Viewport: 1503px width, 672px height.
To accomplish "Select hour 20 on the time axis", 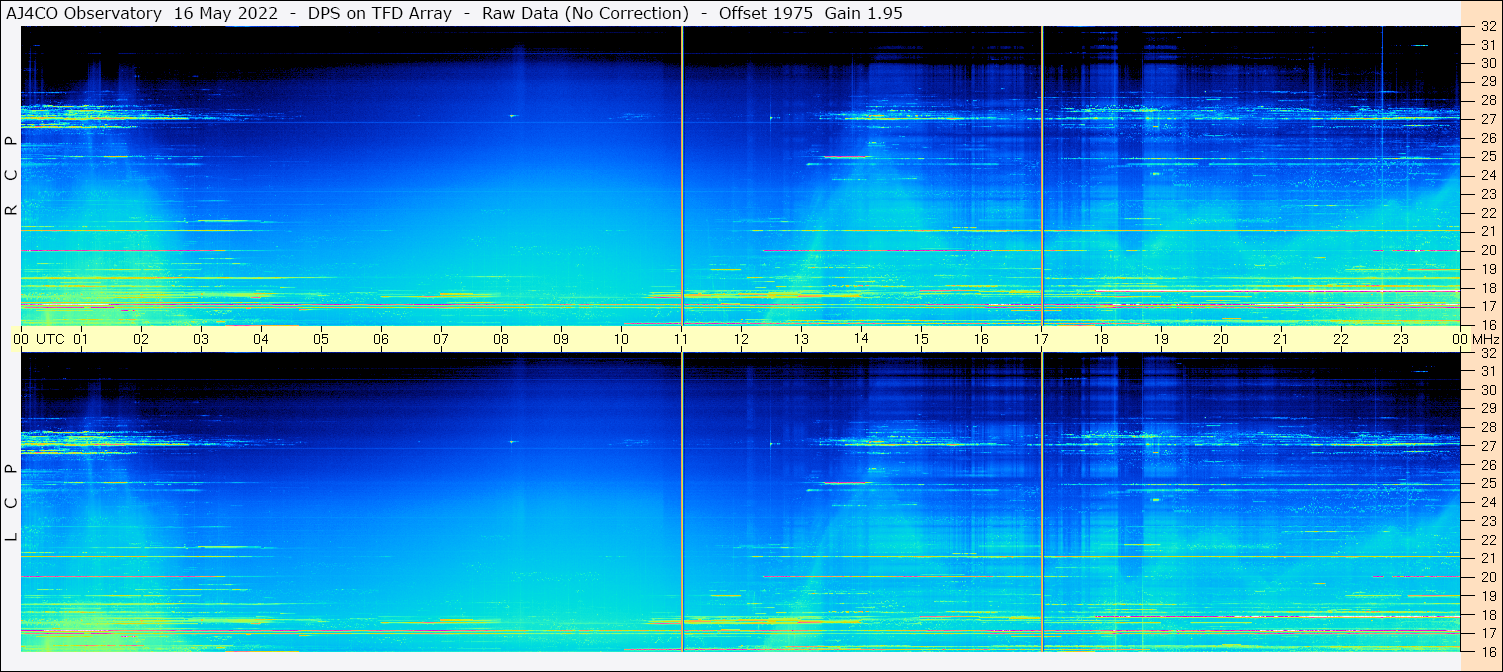I will point(1221,339).
